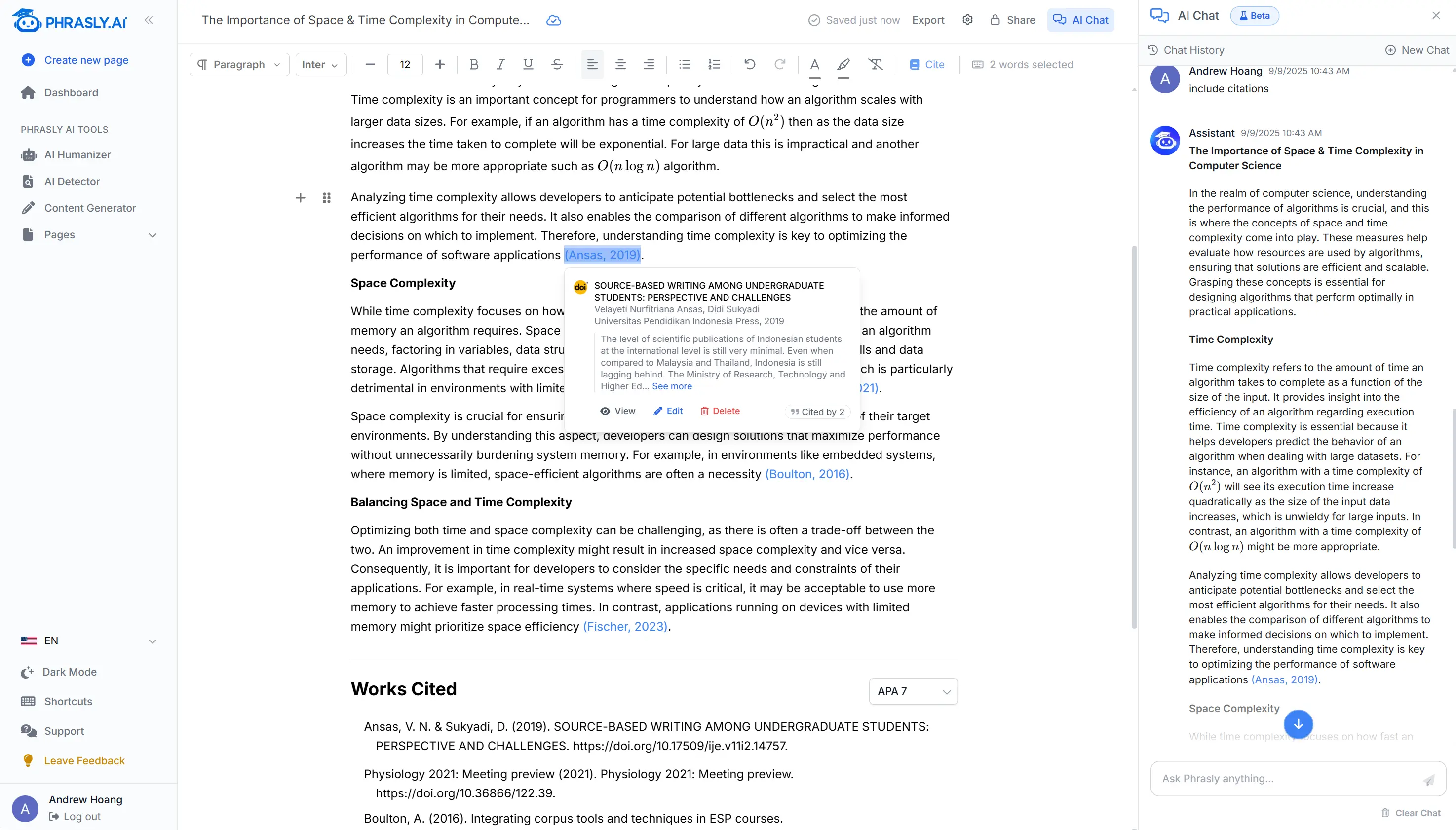This screenshot has height=830, width=1456.
Task: Collapse the left sidebar with double-chevron icon
Action: coord(149,21)
